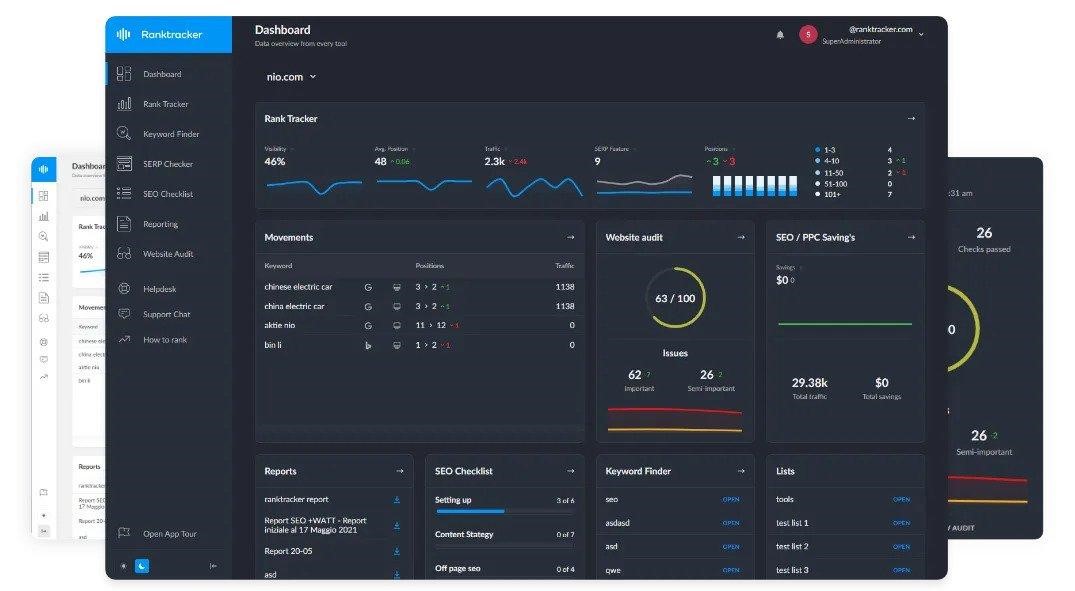Open test list 1
This screenshot has width=1075, height=591.
point(902,523)
